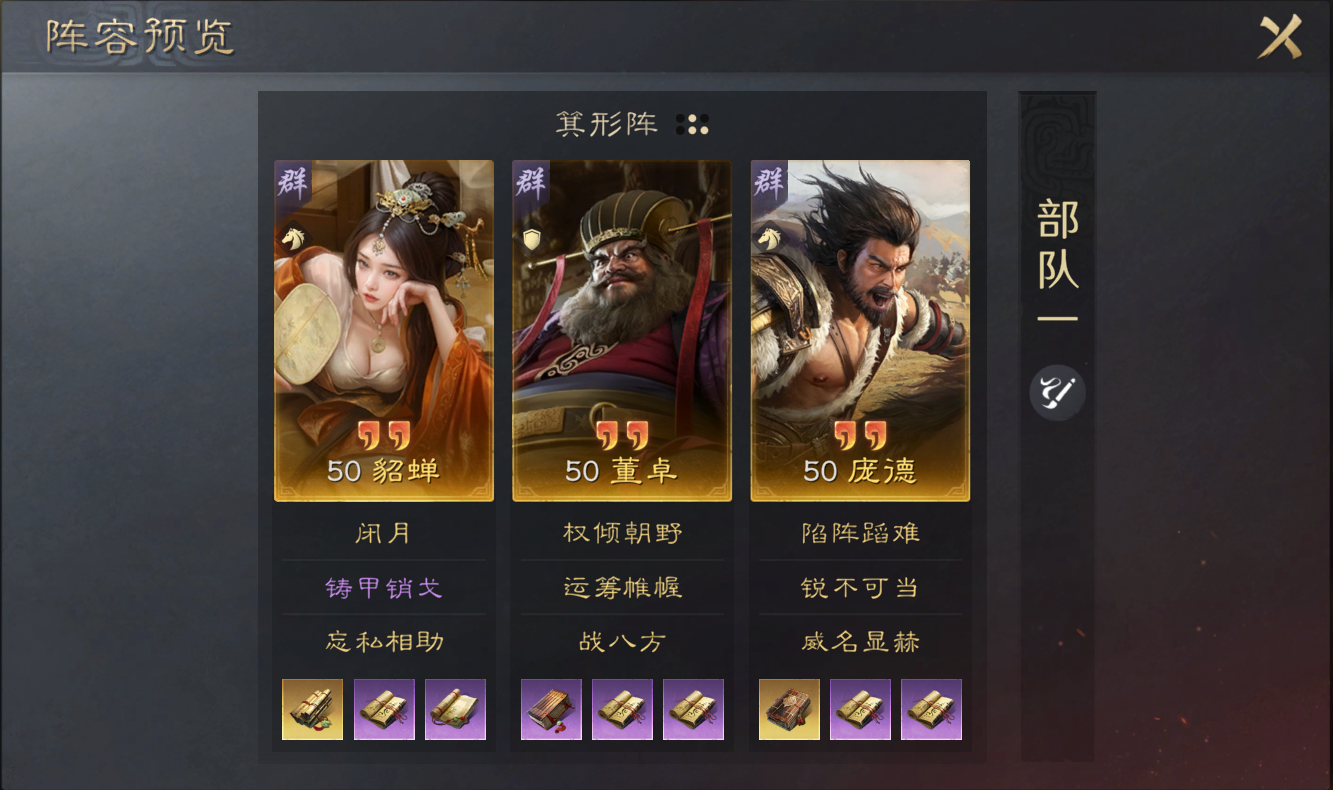Image resolution: width=1333 pixels, height=790 pixels.
Task: Click the cavalry horse icon on 貂蝉 card
Action: point(292,239)
